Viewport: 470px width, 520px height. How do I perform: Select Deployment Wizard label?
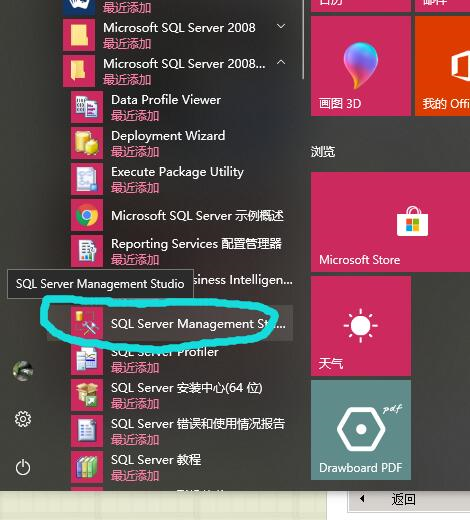(x=168, y=136)
